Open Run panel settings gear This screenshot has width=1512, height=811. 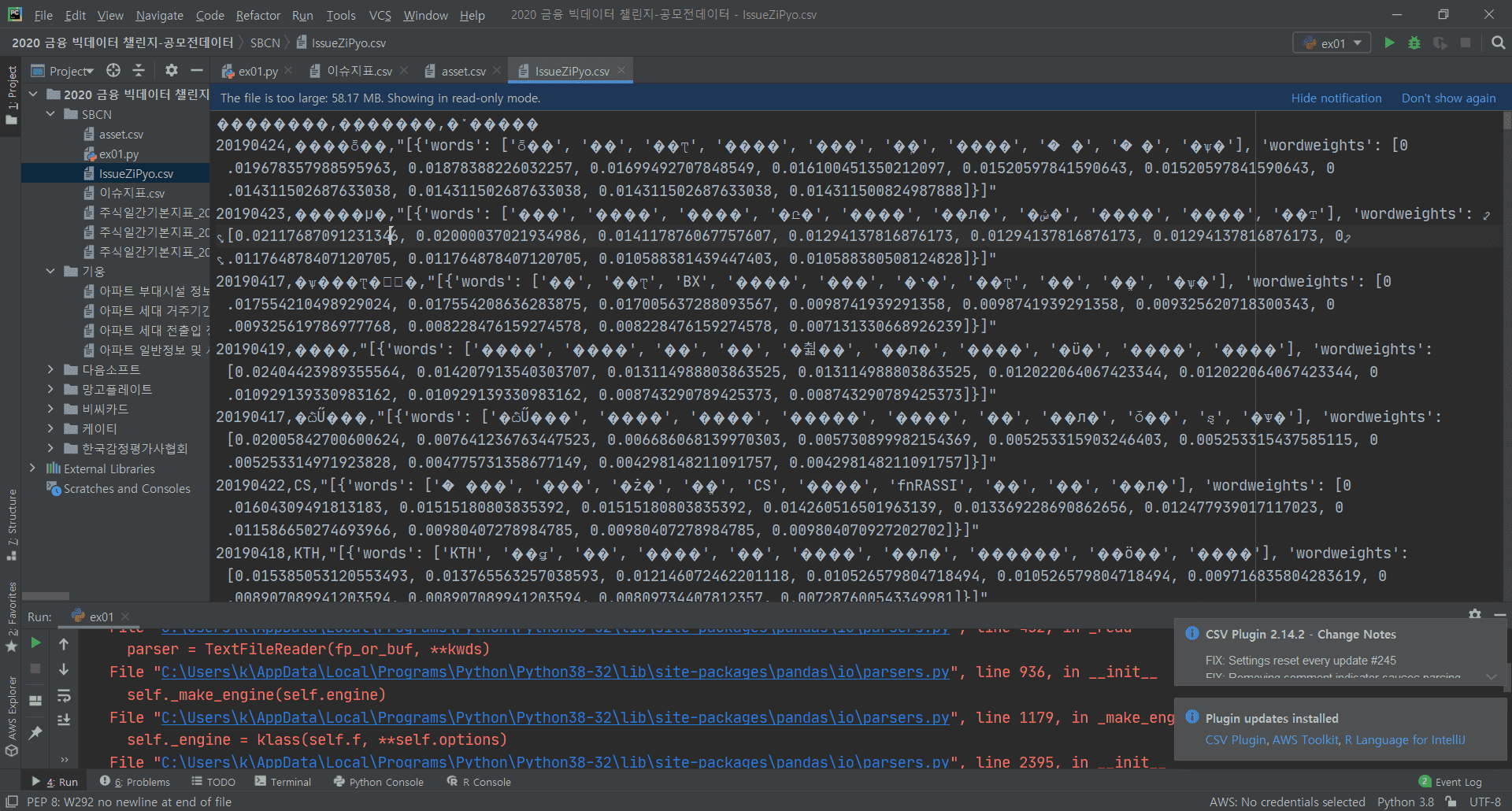click(x=1474, y=614)
